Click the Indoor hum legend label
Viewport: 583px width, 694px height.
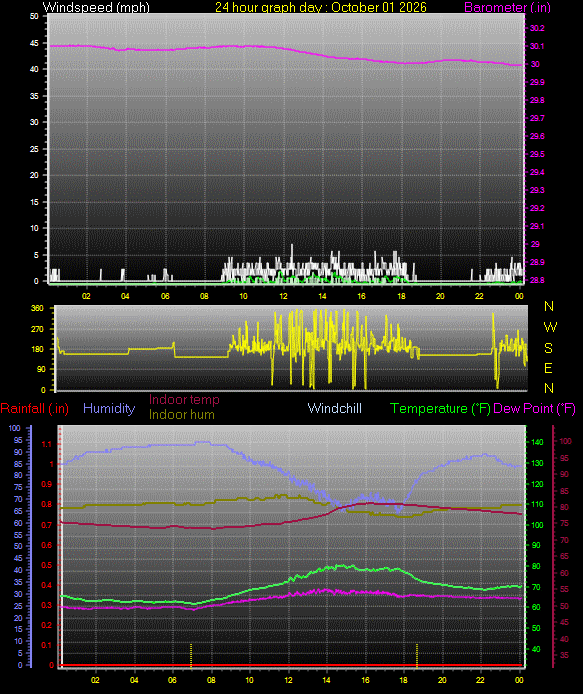(x=181, y=415)
